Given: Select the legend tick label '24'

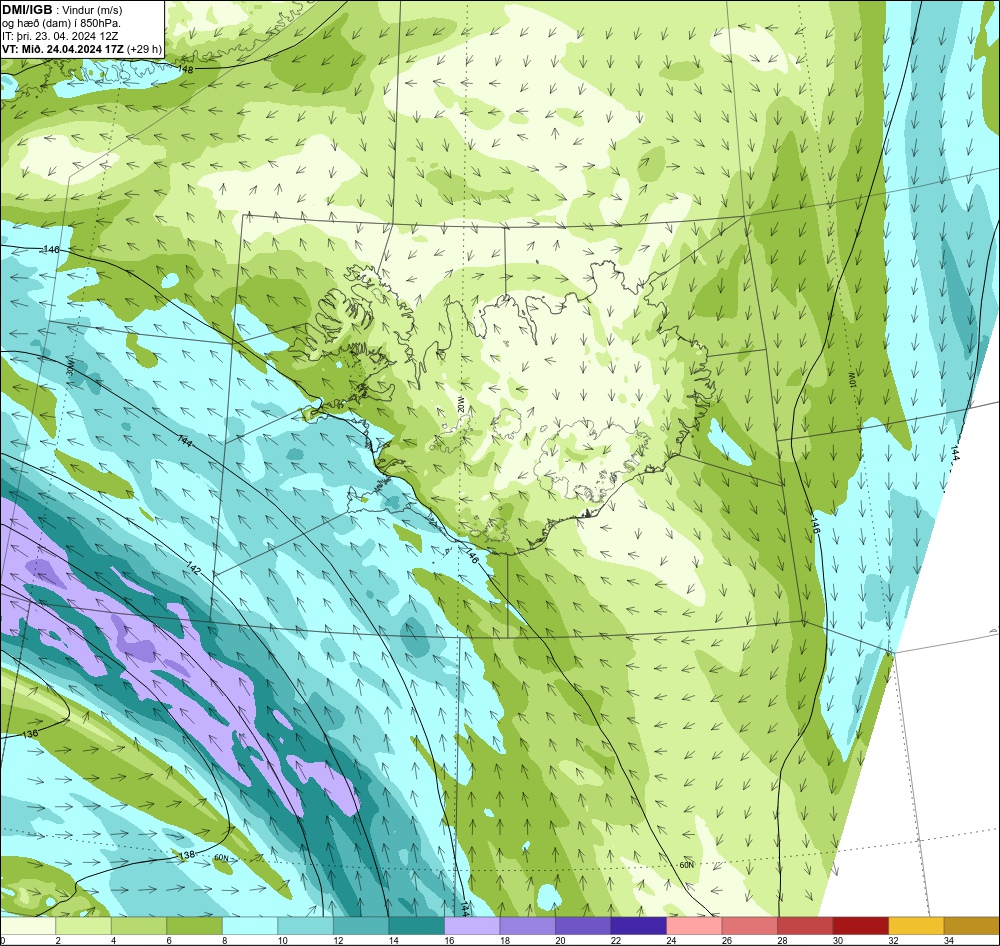Looking at the screenshot, I should click(x=671, y=940).
